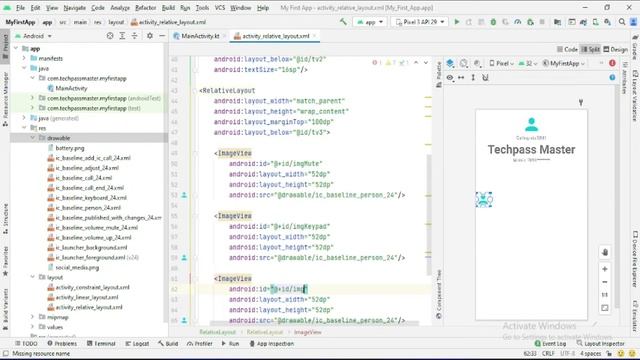Zoom in the layout preview with plus
The width and height of the screenshot is (640, 360).
coord(605,269)
